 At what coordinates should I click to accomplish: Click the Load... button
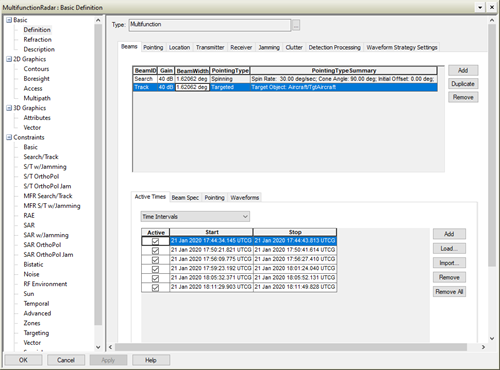point(449,248)
